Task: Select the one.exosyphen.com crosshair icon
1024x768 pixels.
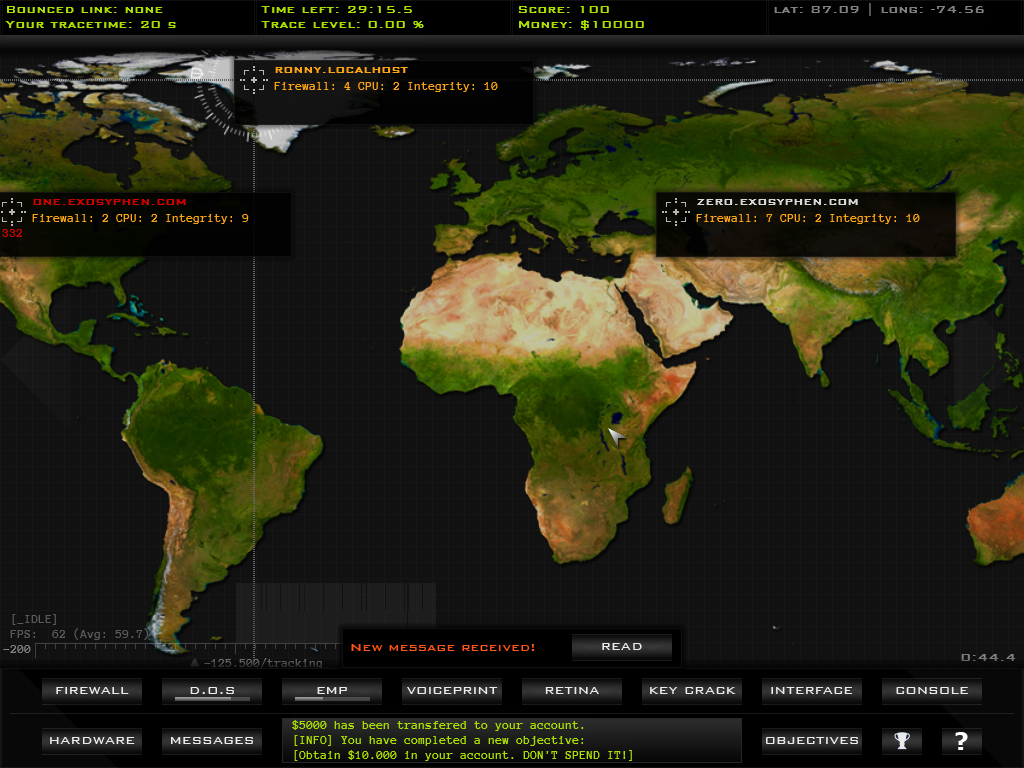Action: pyautogui.click(x=12, y=213)
